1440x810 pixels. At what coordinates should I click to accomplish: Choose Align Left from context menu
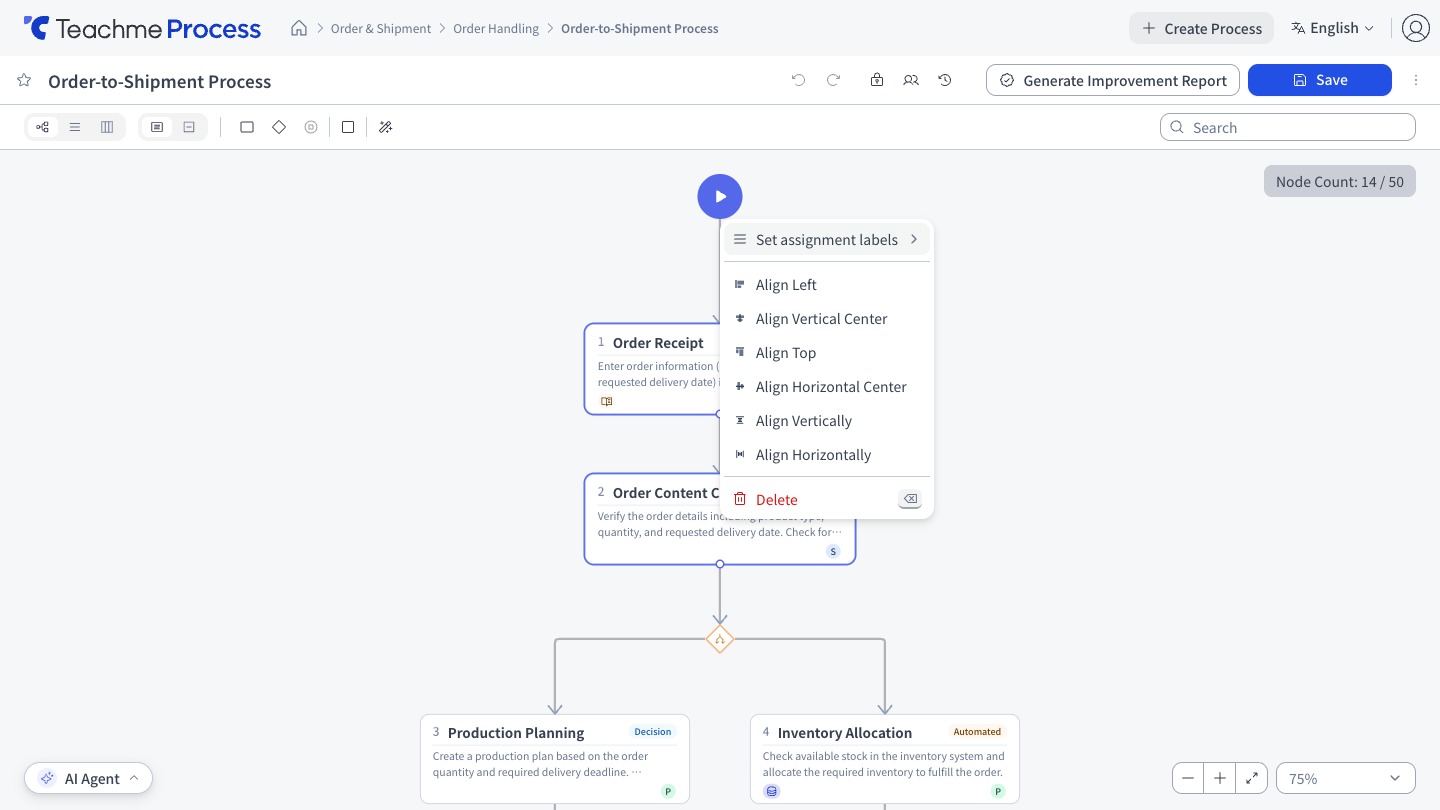coord(827,285)
